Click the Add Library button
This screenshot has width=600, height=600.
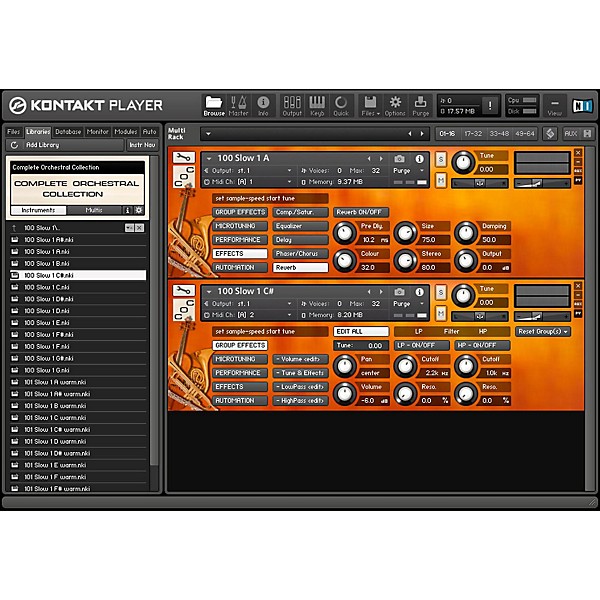click(65, 145)
